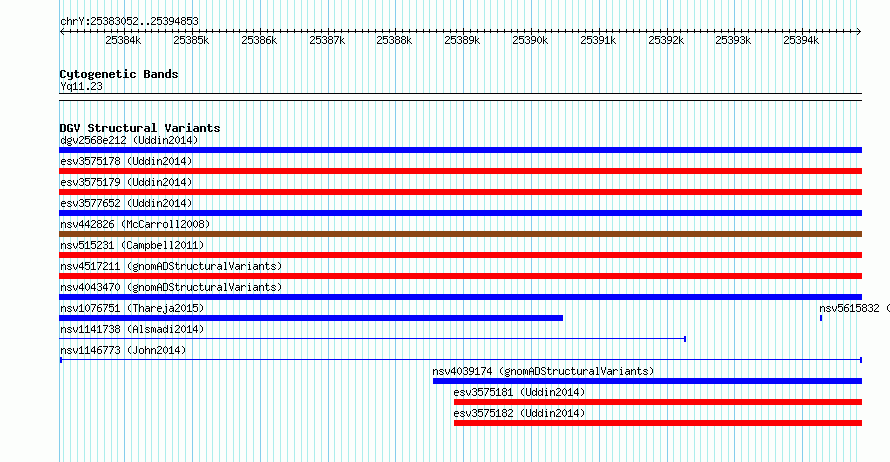Select the esv3577652 (Uddin2014) label
890x462 pixels.
coord(126,203)
